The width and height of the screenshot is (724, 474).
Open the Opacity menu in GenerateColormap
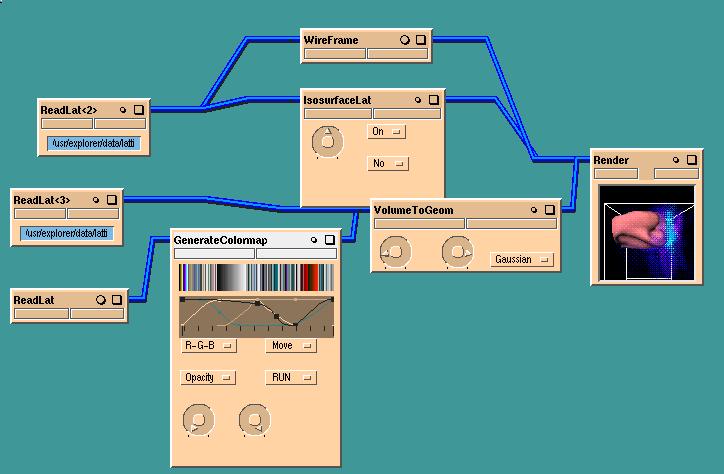coord(208,377)
